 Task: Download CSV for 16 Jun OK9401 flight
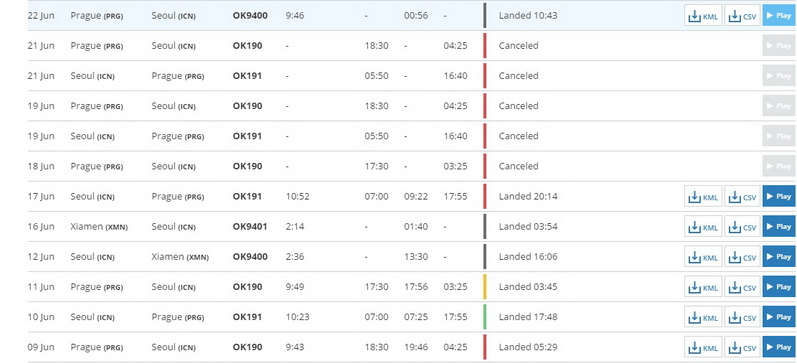742,226
